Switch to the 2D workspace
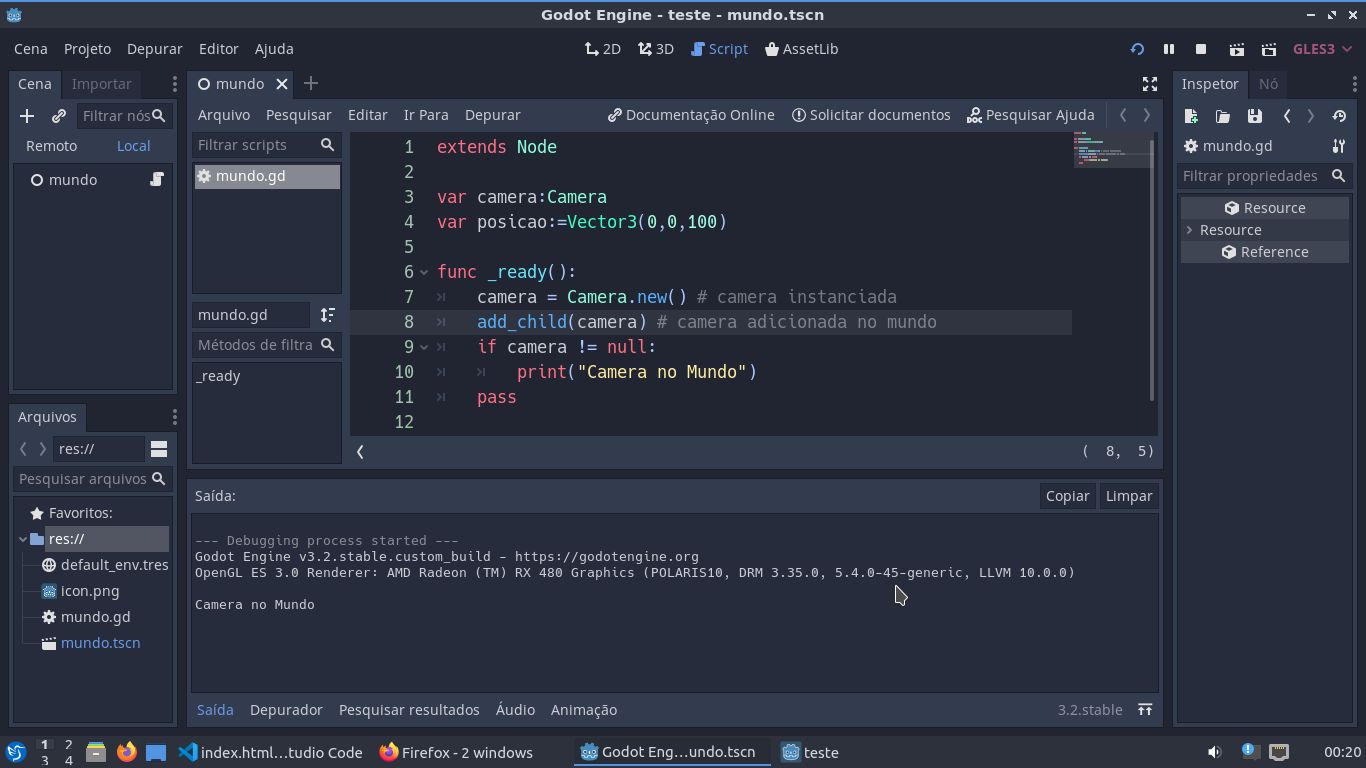Screen dimensions: 1366x768 (x=602, y=48)
